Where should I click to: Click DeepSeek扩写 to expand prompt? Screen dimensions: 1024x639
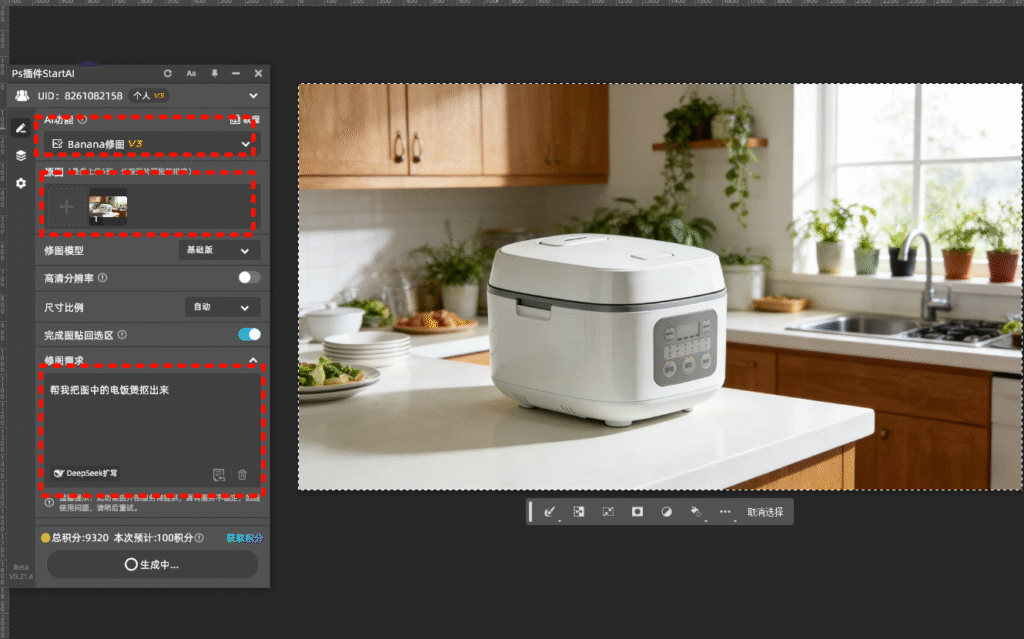click(x=87, y=473)
